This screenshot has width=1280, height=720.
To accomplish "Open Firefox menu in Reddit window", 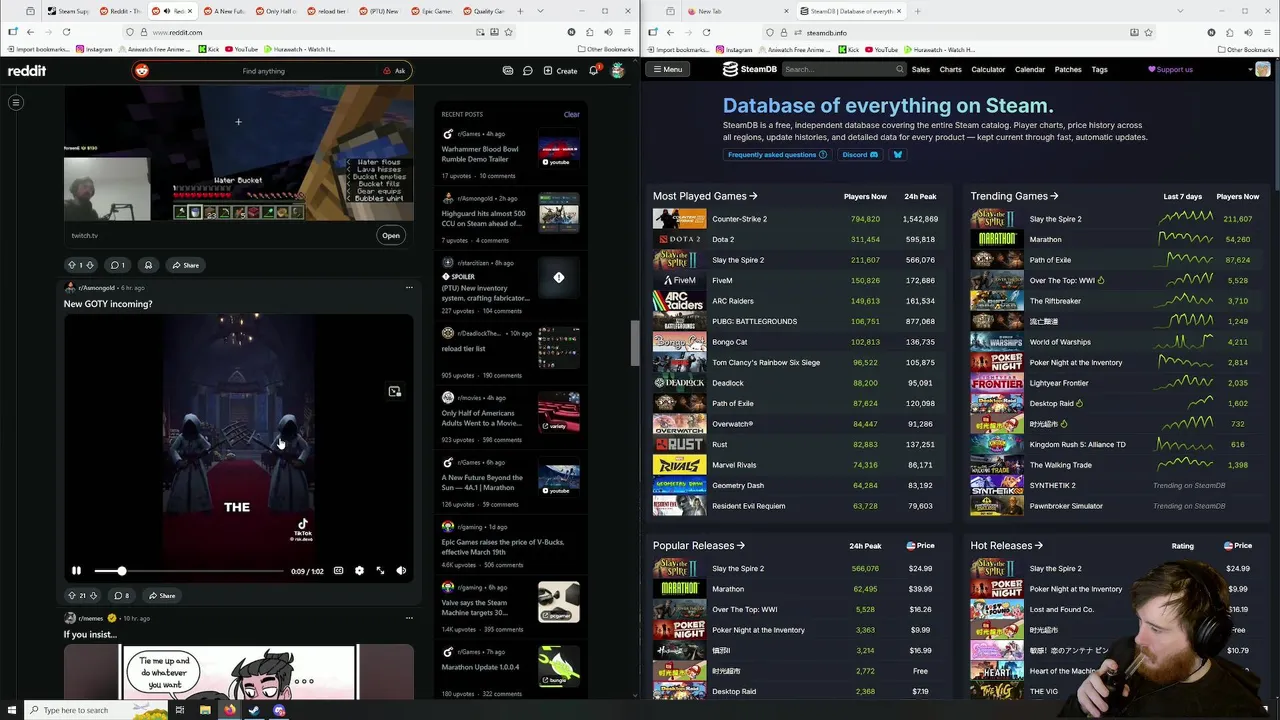I will coord(625,32).
